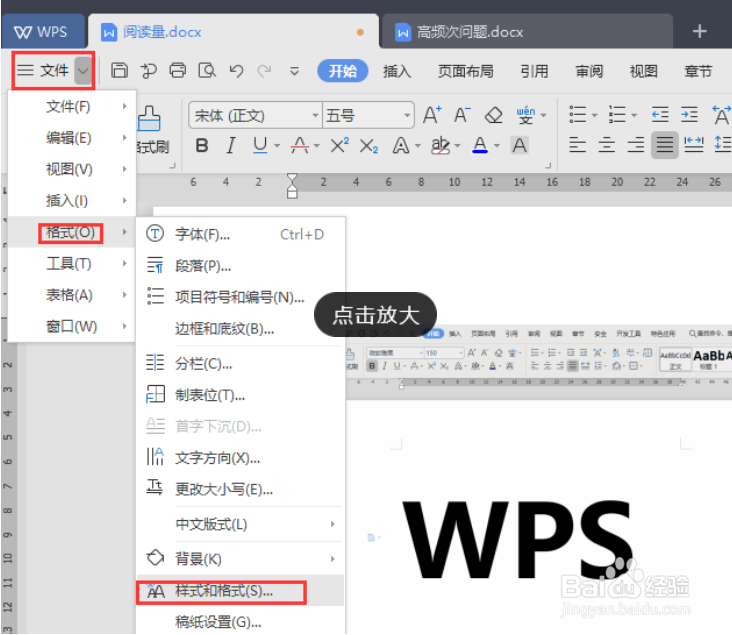Switch to the 页面布局 ribbon tab
The image size is (732, 635).
[465, 71]
